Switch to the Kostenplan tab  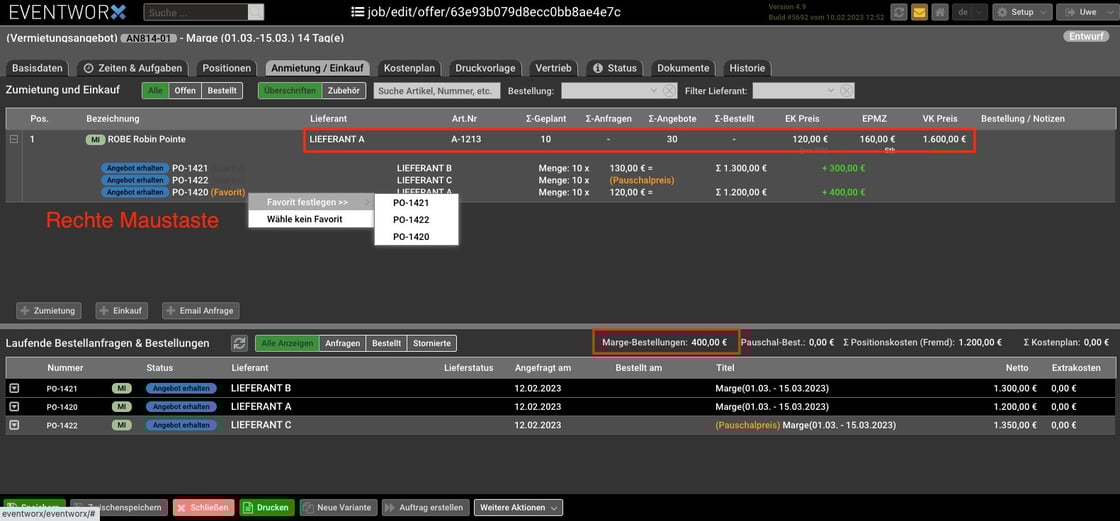[x=409, y=68]
